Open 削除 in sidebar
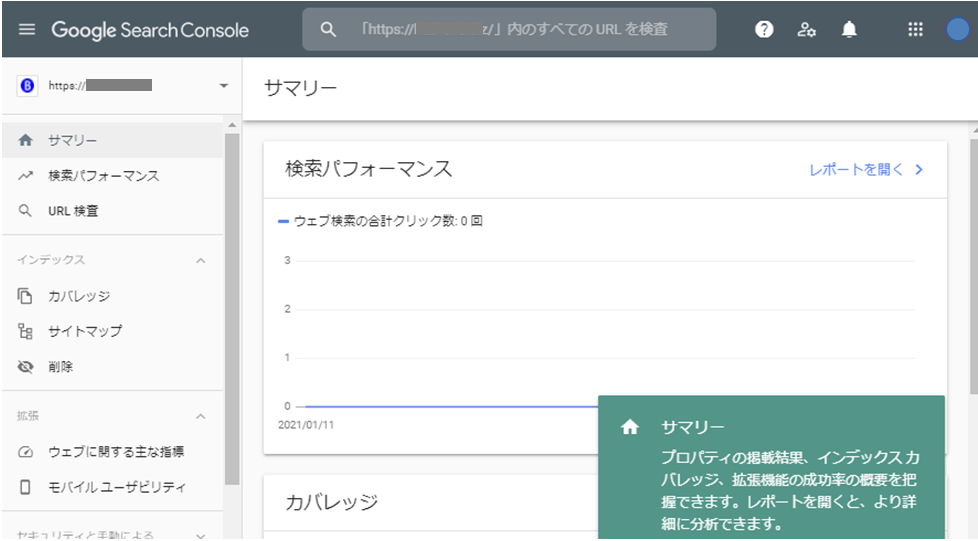The height and width of the screenshot is (541, 978). 112,367
